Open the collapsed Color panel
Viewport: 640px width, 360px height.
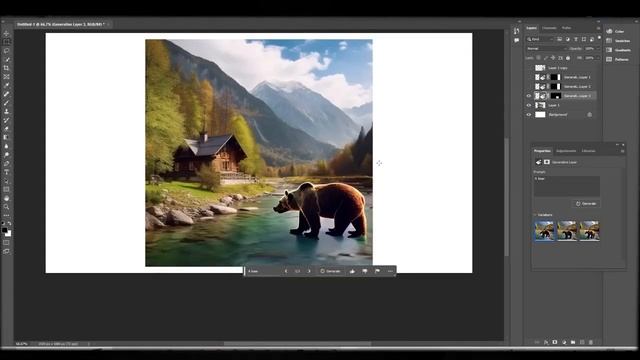coord(616,31)
